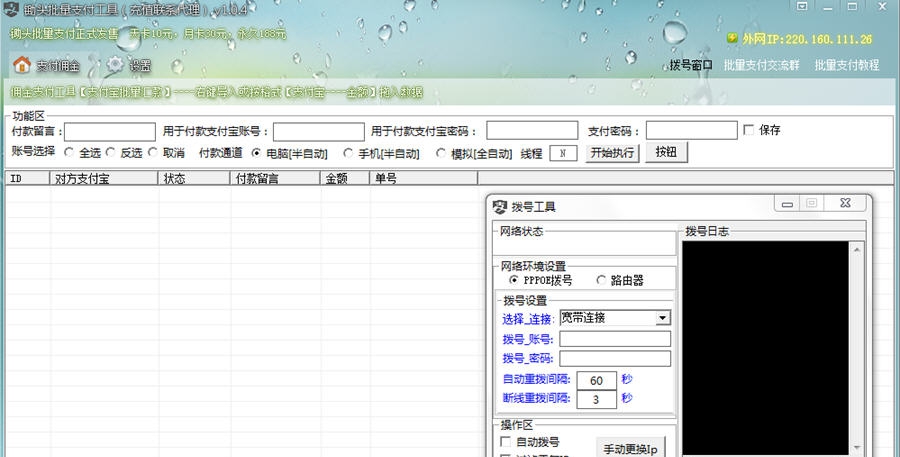This screenshot has width=900, height=457.
Task: Open the 拨号窗口 tab
Action: [691, 66]
